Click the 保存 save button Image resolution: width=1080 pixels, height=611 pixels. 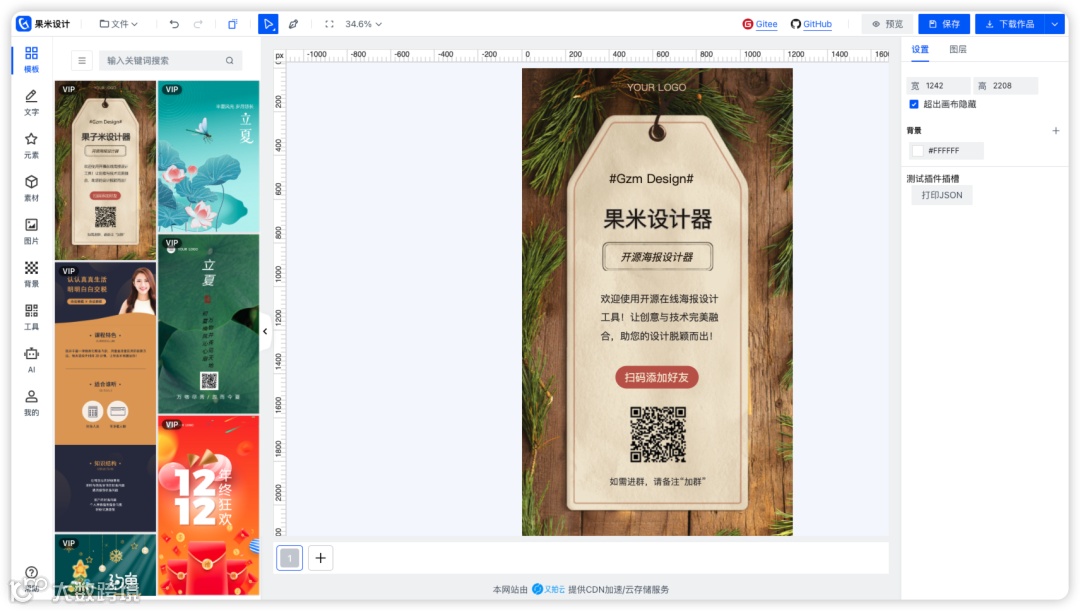[x=944, y=24]
